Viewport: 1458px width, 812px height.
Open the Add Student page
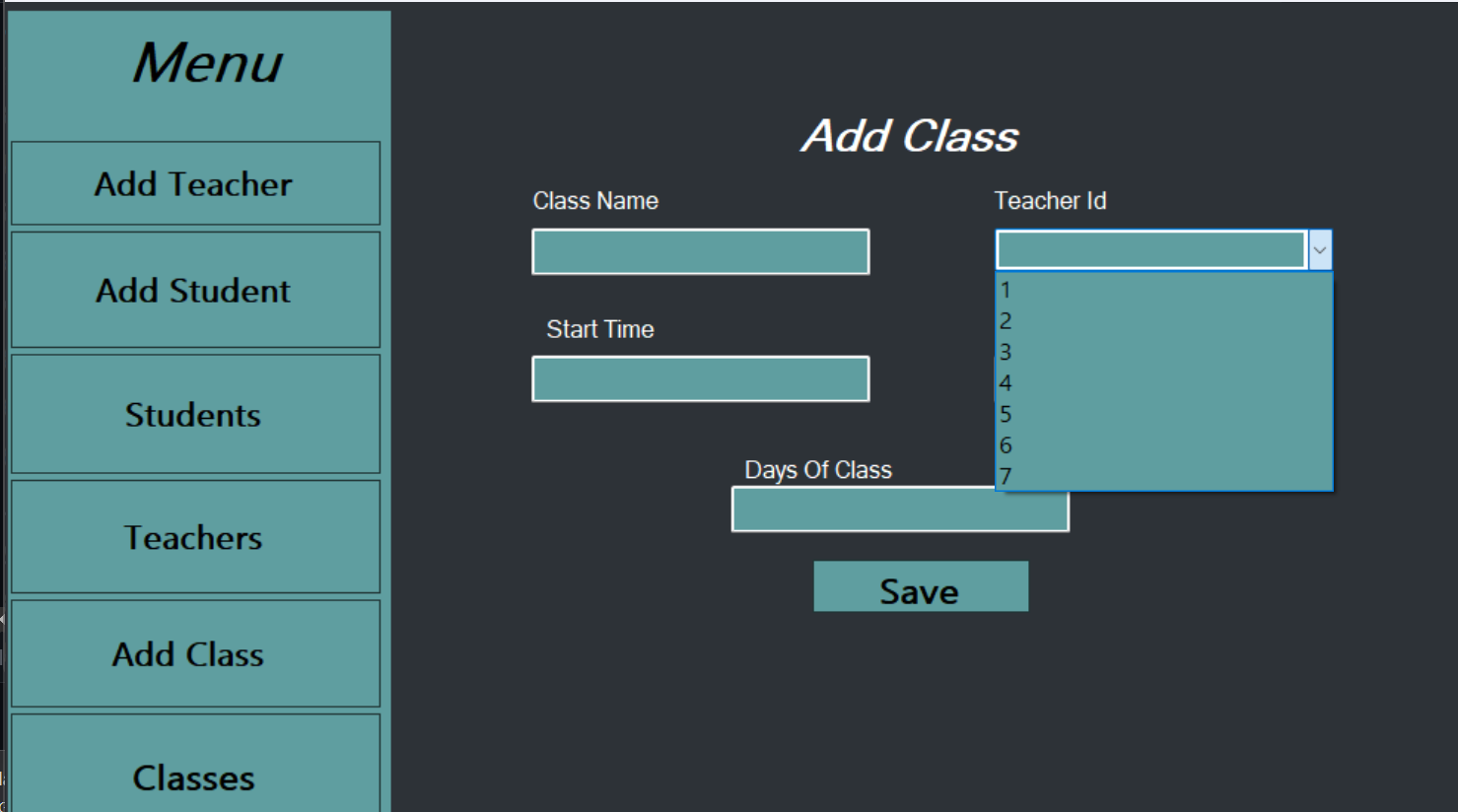[x=194, y=291]
